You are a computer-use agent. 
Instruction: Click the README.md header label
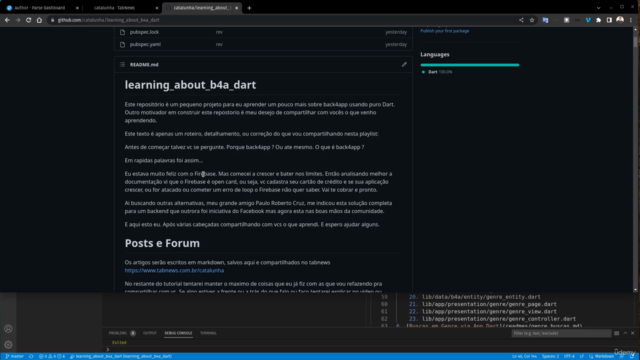[144, 64]
